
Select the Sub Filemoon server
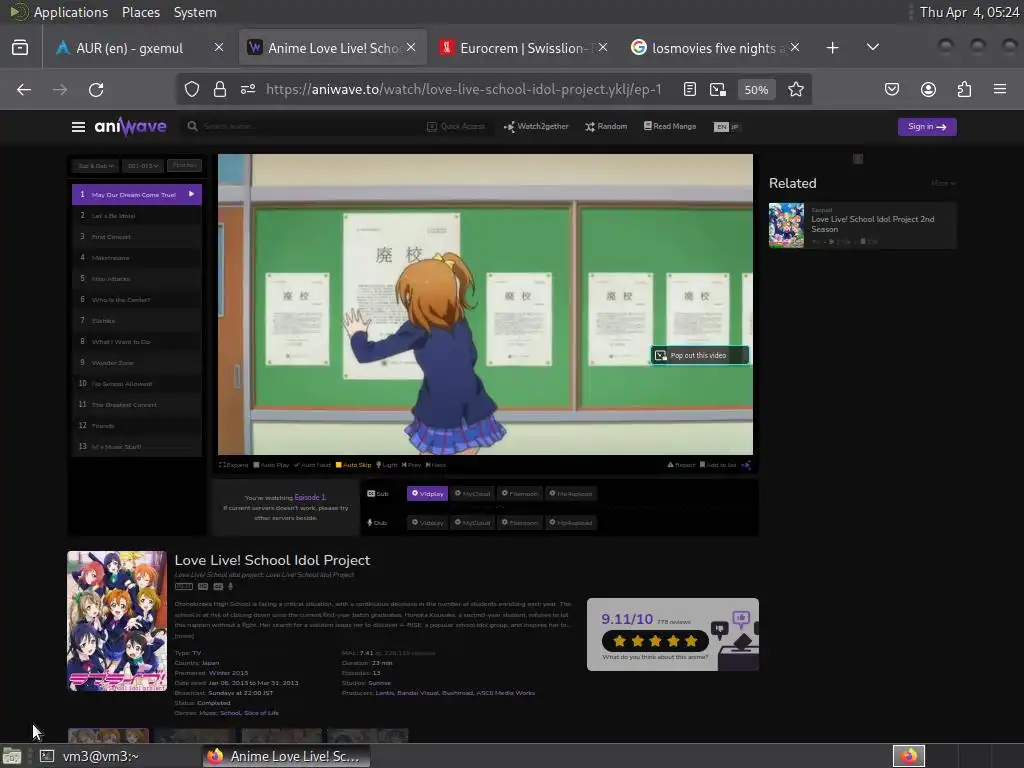[520, 494]
